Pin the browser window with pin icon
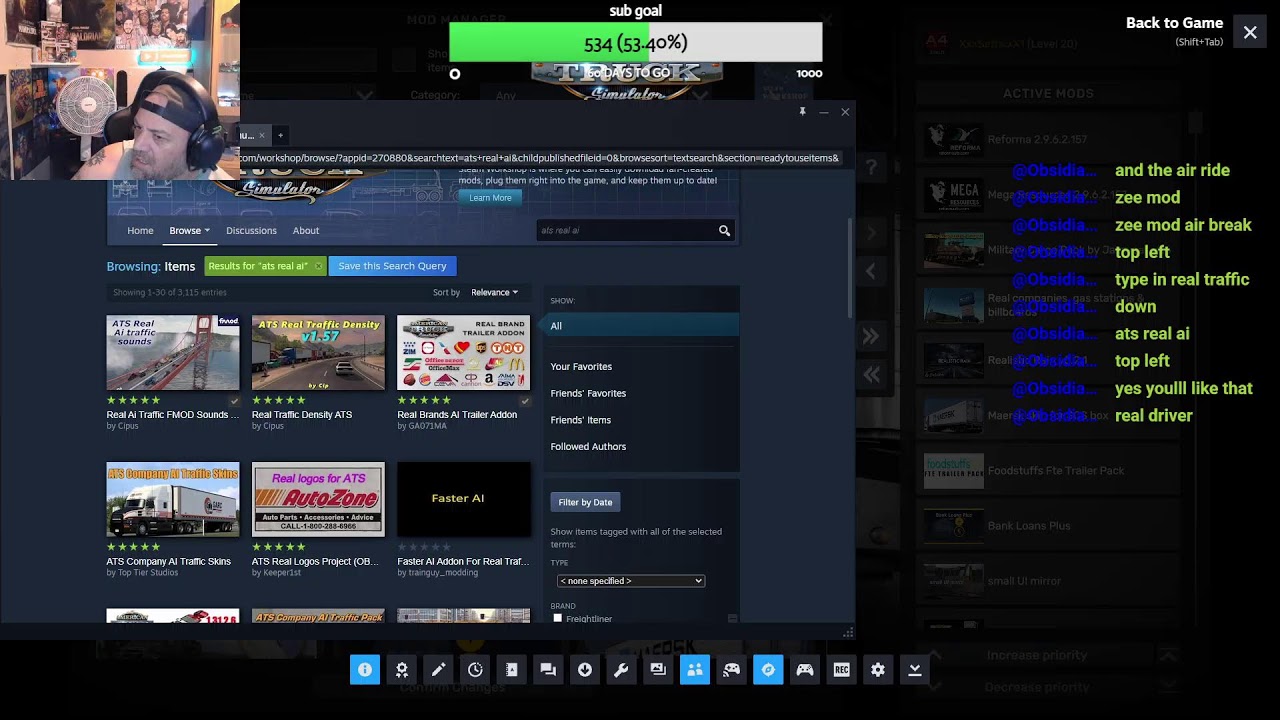 point(802,112)
